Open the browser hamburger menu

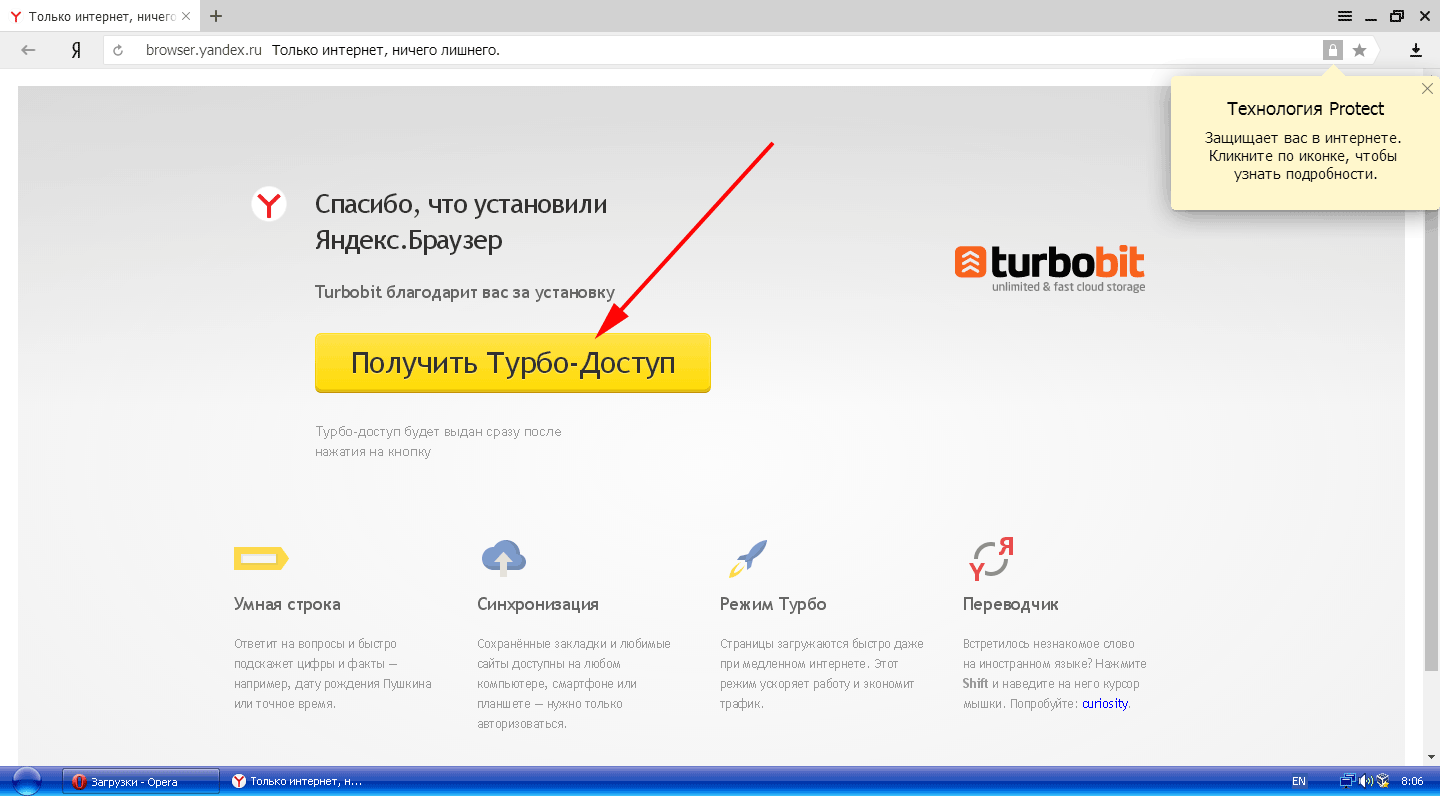(x=1345, y=16)
